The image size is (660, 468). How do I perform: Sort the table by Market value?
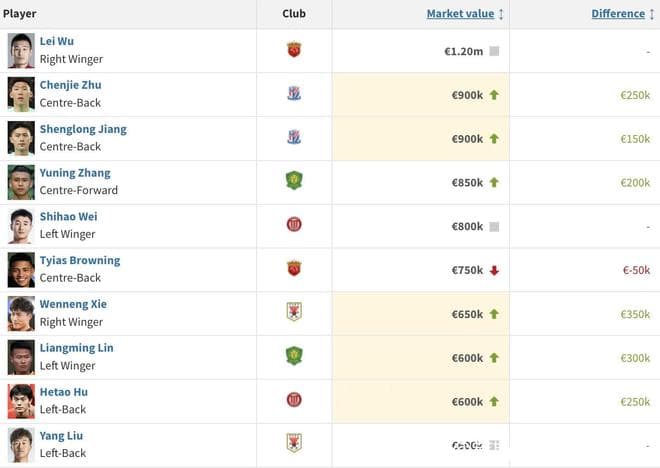tap(460, 13)
